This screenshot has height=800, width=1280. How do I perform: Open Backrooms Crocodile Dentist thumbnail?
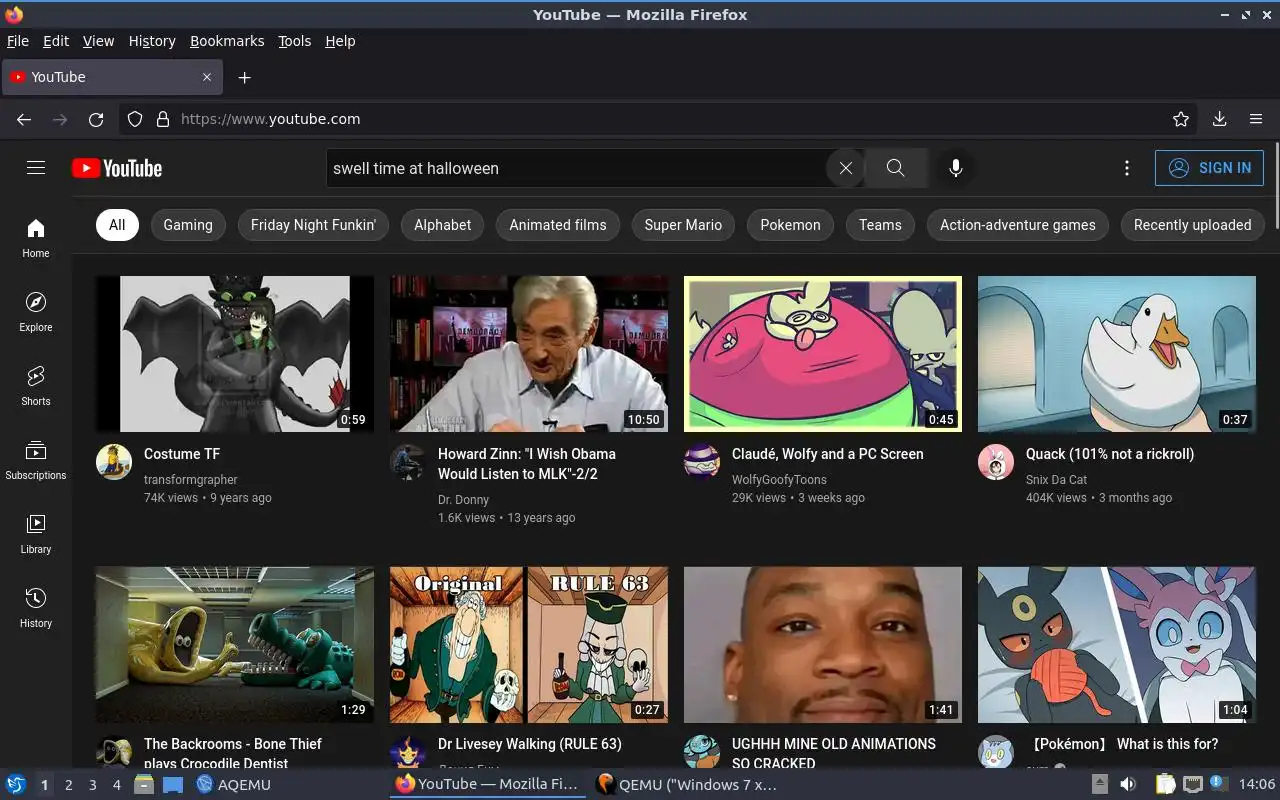[235, 645]
